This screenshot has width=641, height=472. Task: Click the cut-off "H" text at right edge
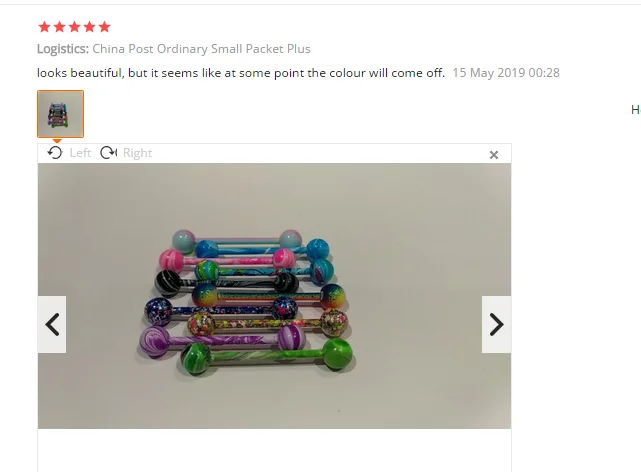[636, 110]
